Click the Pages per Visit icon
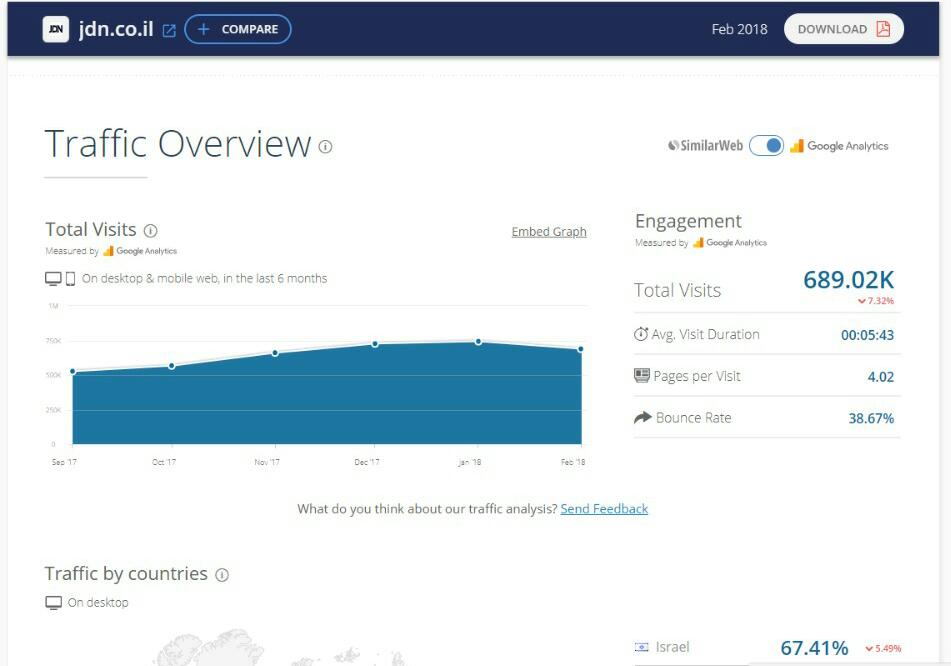 [x=642, y=376]
